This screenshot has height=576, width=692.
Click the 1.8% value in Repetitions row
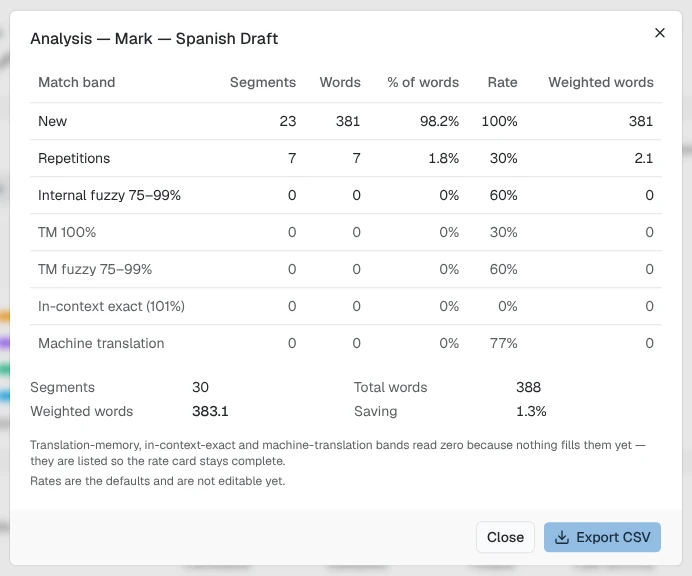[444, 158]
